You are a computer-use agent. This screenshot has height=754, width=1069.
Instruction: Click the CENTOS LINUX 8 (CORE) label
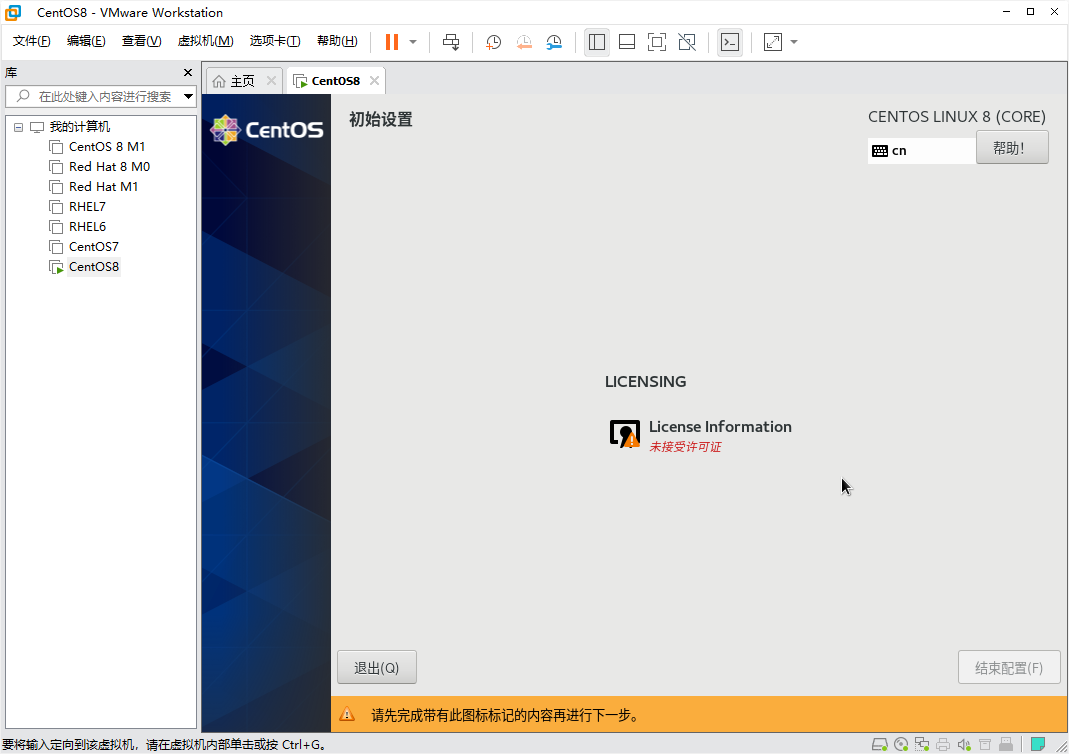957,117
